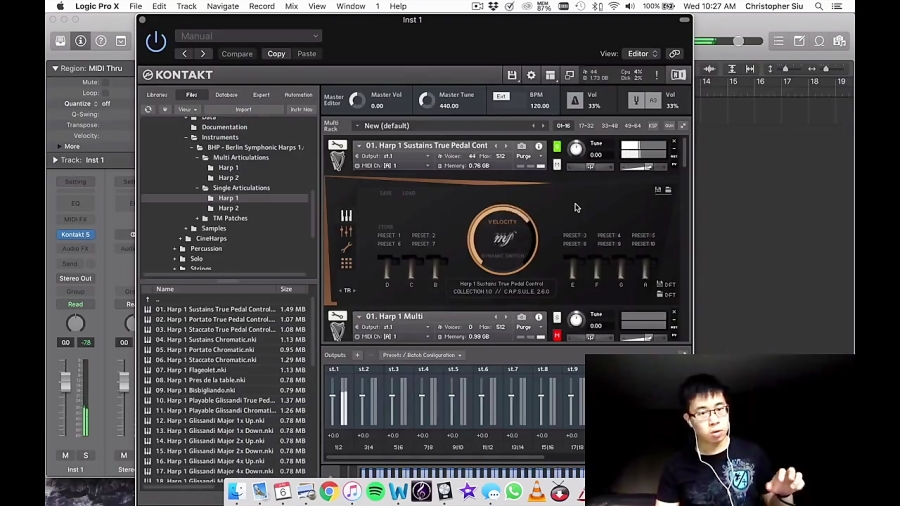Toggle solo on Harp 1 Sustains instrument
The width and height of the screenshot is (900, 506).
557,146
